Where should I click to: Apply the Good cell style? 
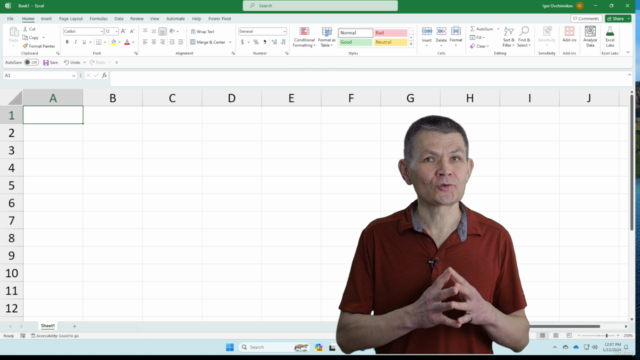click(x=356, y=42)
